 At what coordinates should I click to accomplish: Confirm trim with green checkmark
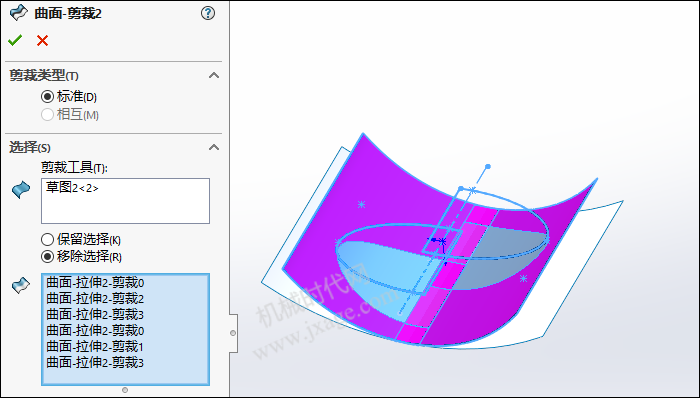coord(15,41)
